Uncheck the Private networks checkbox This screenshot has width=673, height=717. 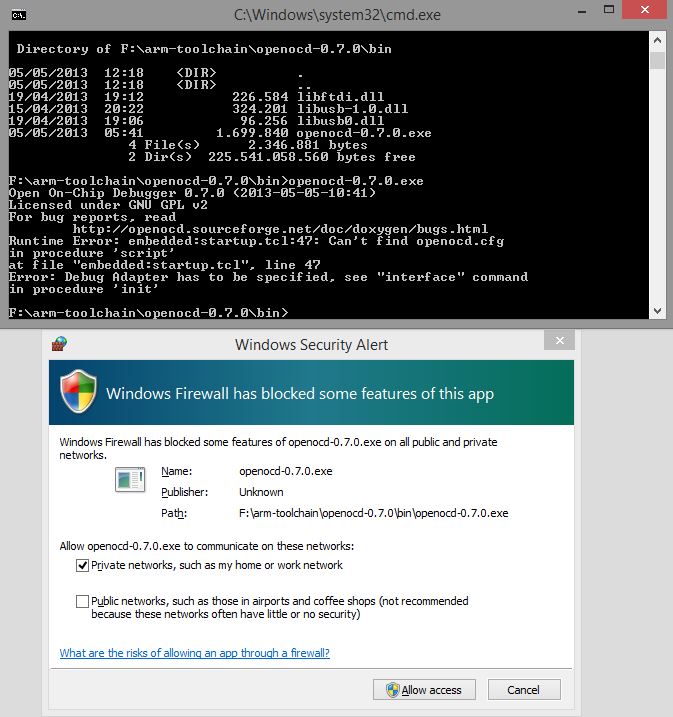pos(82,566)
